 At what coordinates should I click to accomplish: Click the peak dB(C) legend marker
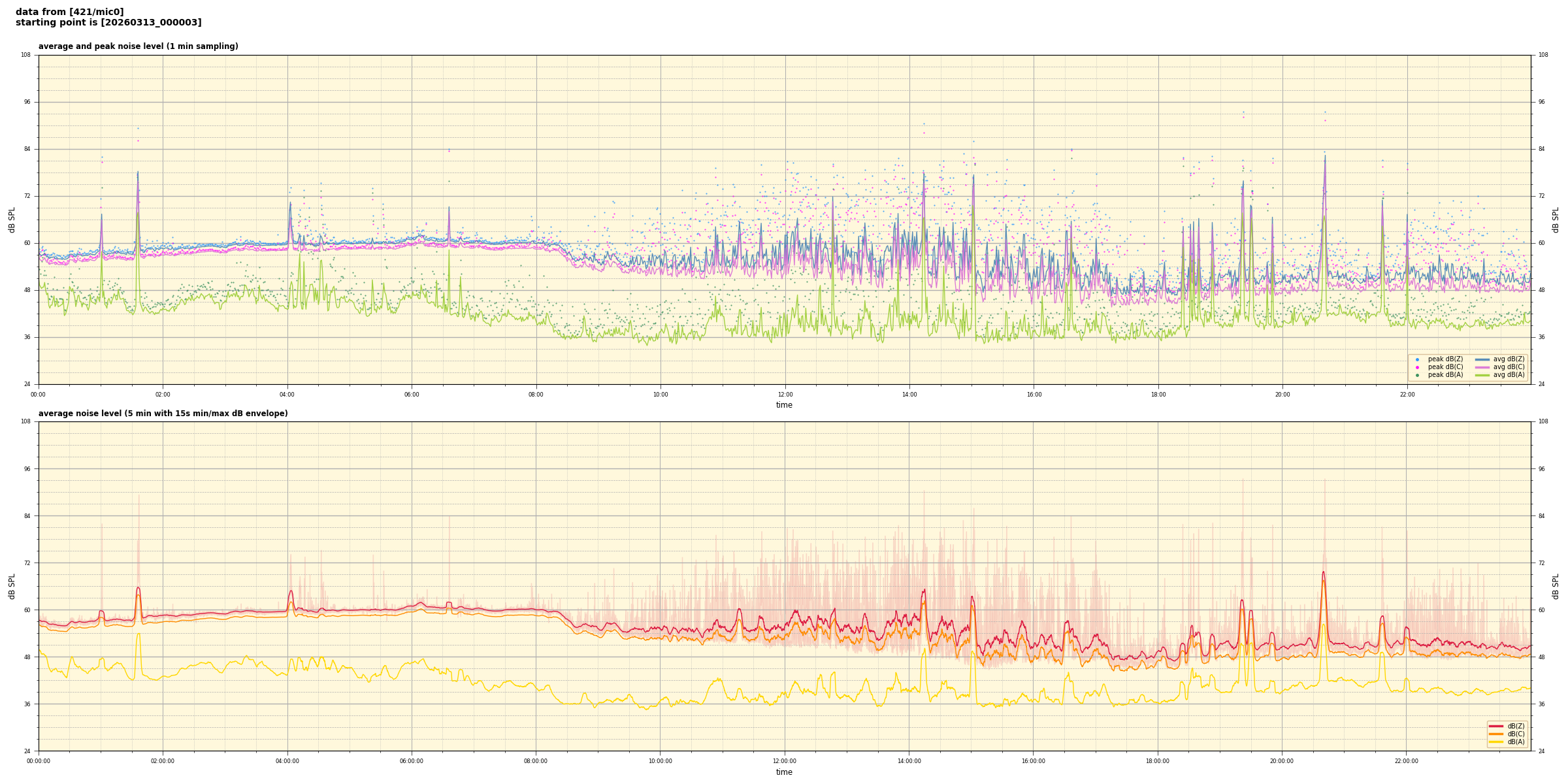pos(1417,367)
